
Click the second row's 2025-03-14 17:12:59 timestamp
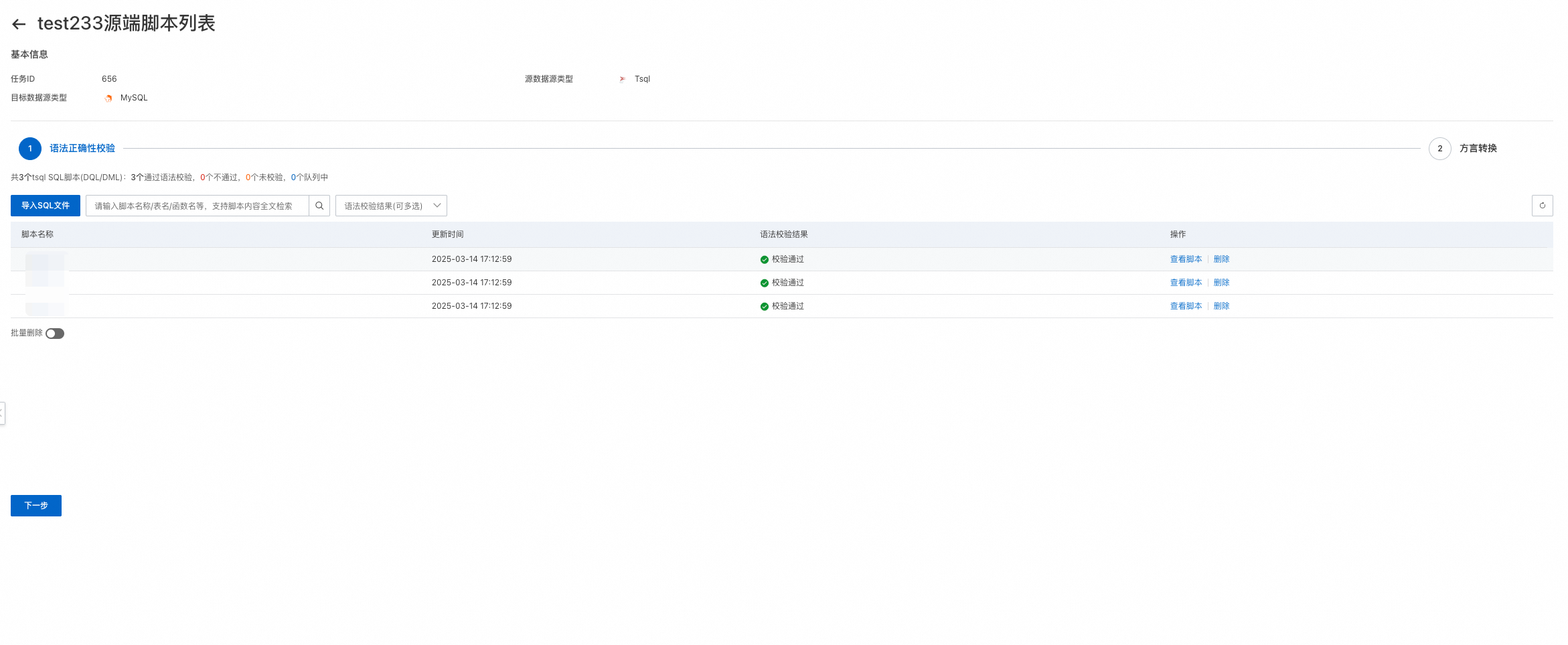tap(472, 283)
